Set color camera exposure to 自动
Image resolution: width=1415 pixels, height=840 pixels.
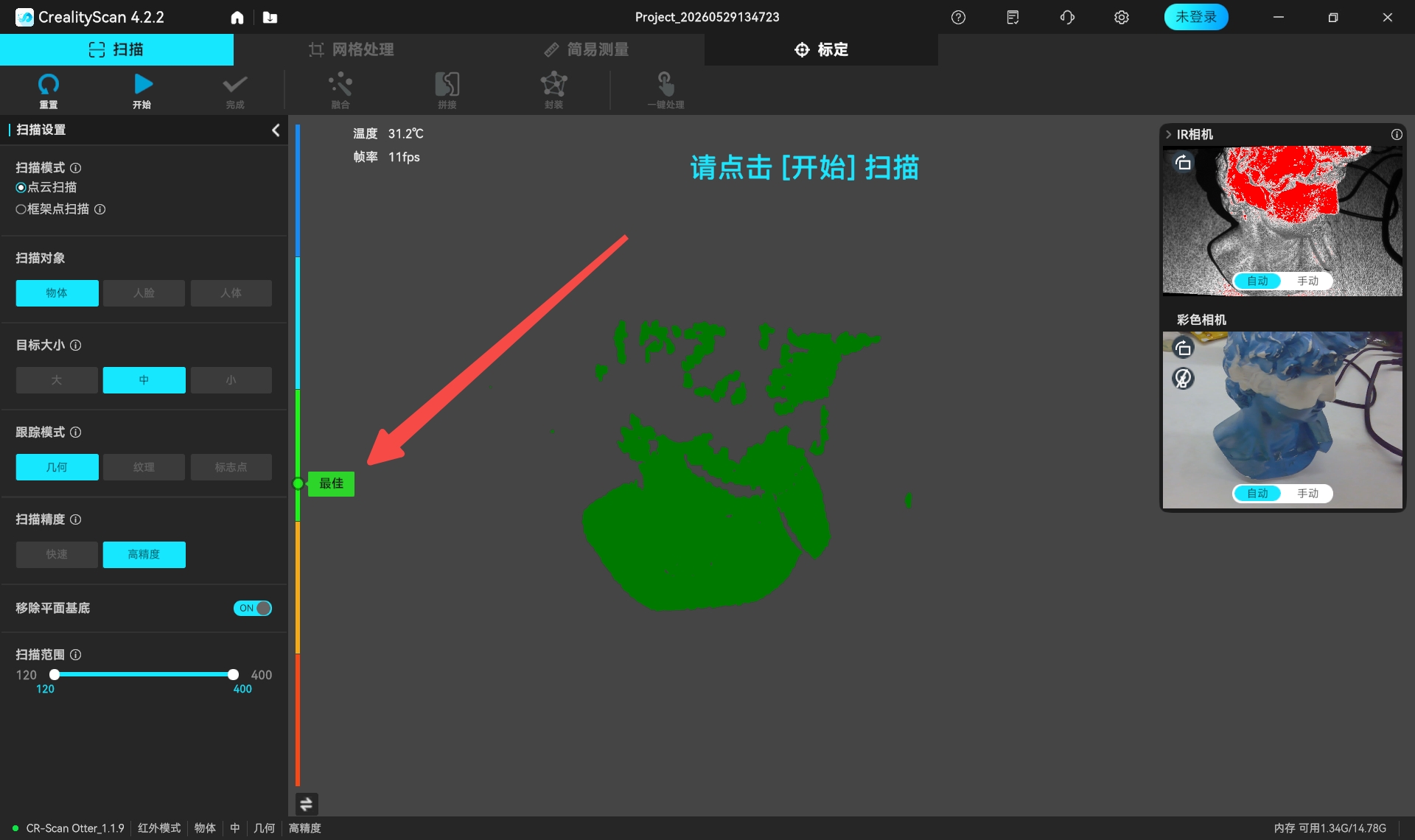[1257, 493]
